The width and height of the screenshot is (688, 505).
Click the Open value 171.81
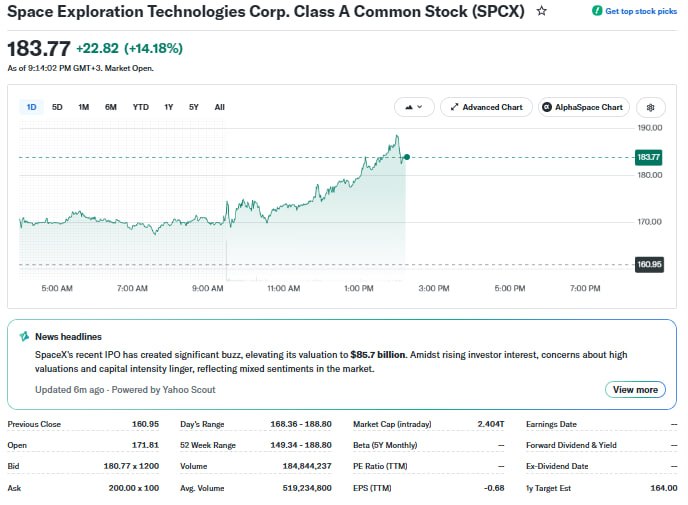145,445
